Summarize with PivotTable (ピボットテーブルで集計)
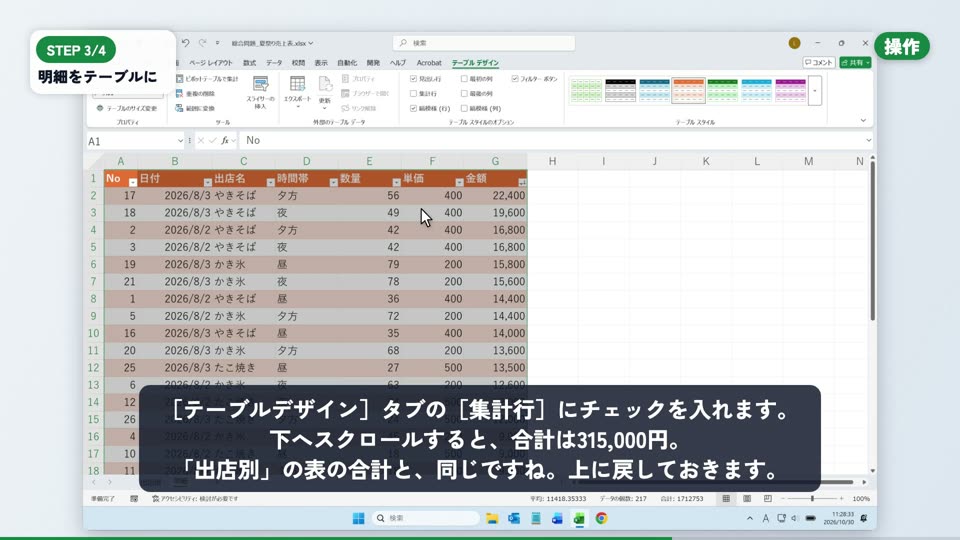 point(207,79)
